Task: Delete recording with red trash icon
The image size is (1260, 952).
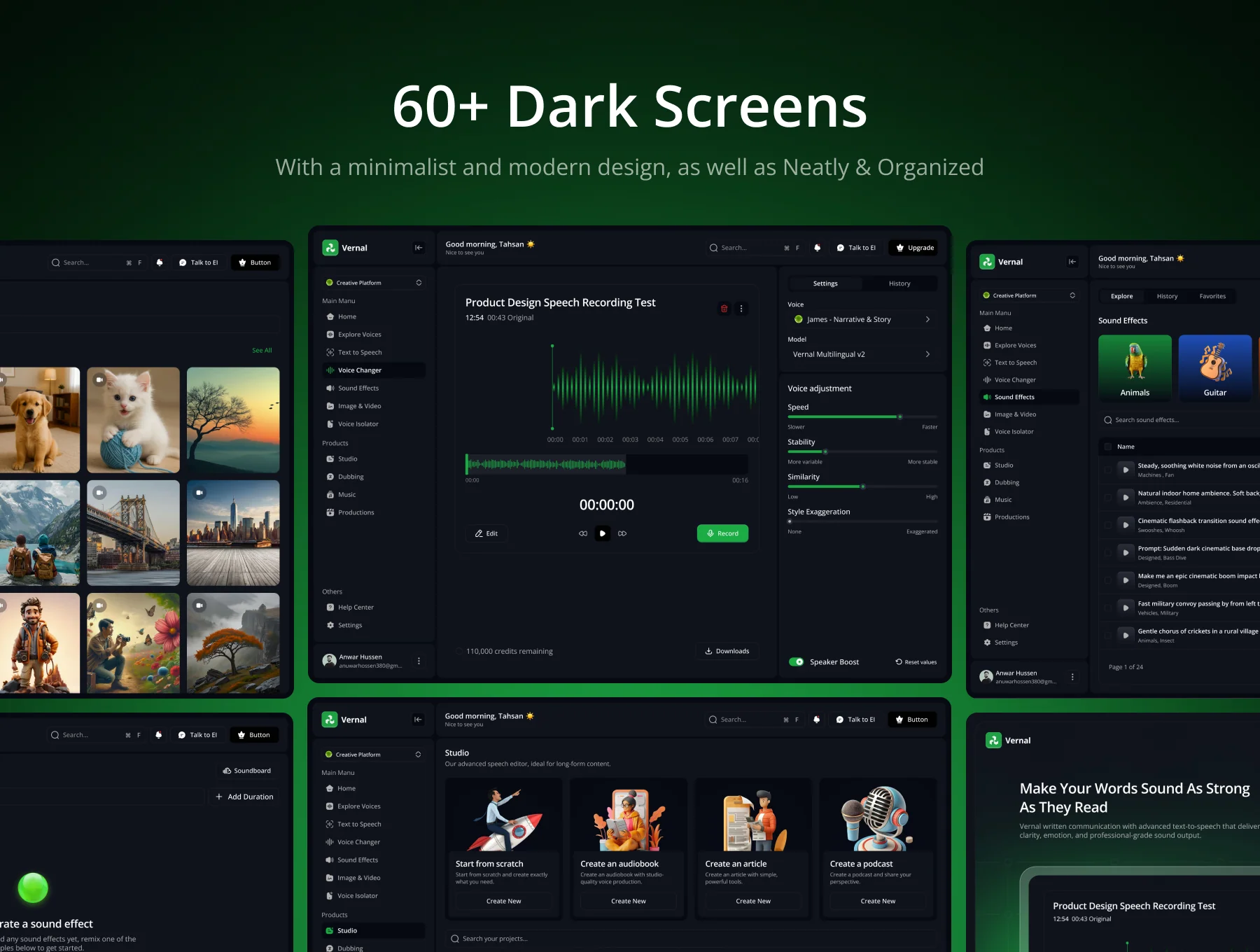Action: (724, 309)
